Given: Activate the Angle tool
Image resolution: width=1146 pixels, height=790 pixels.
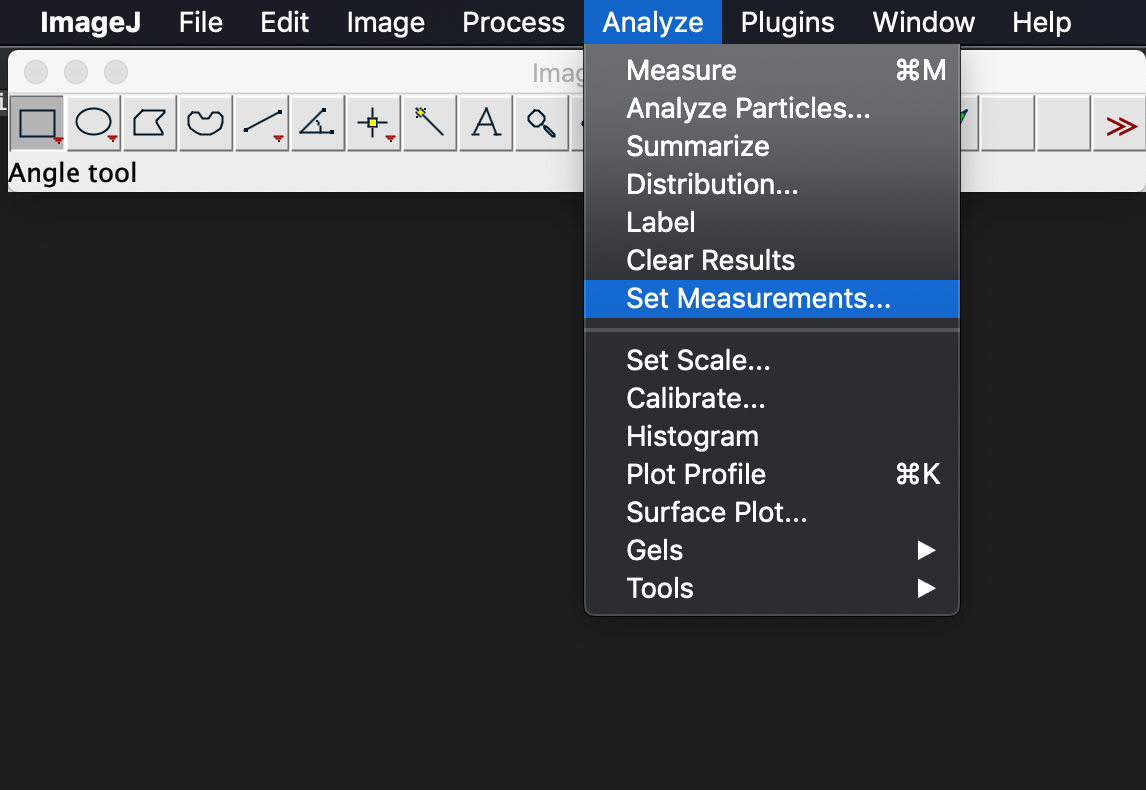Looking at the screenshot, I should coord(318,124).
